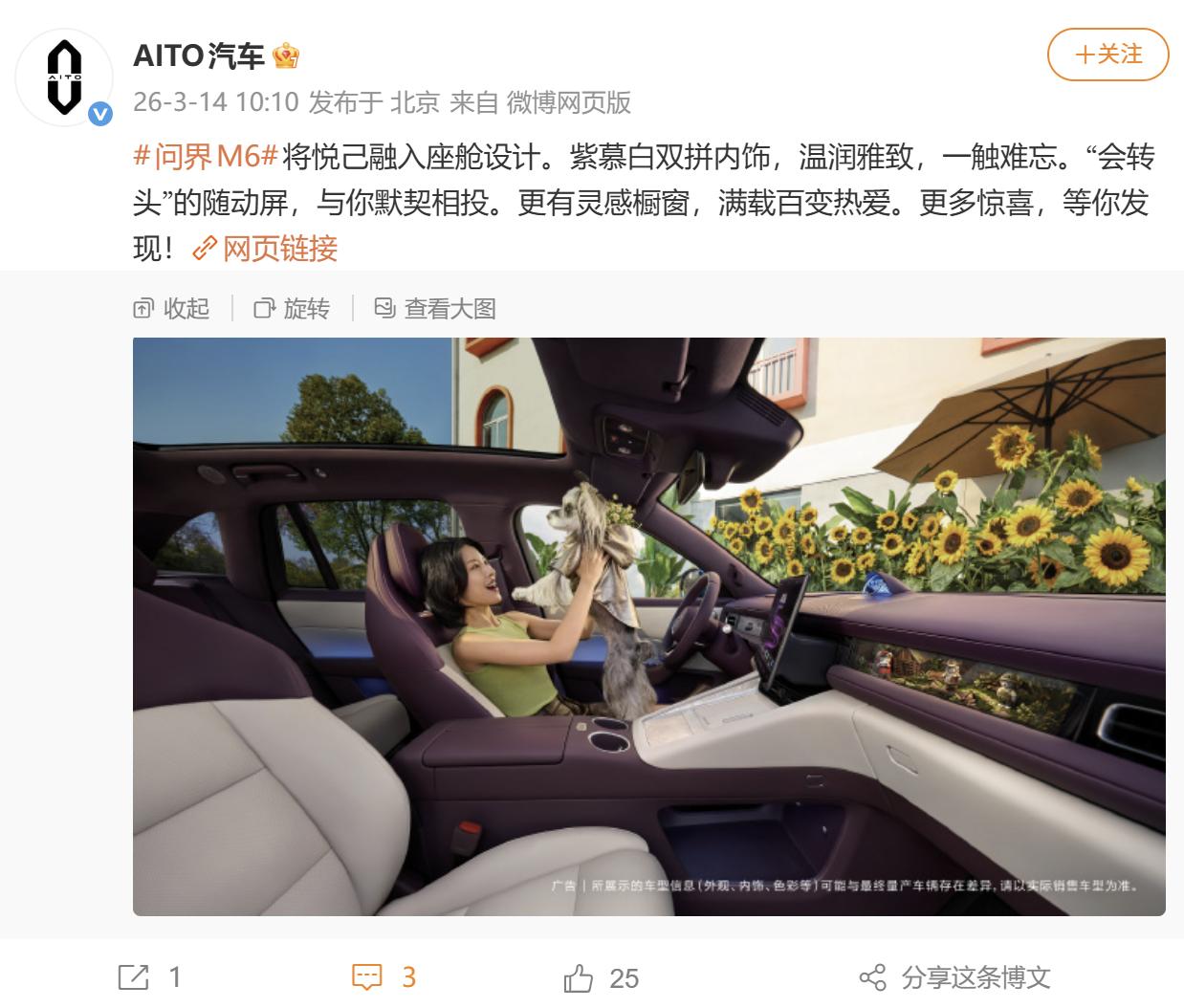Click the post timestamp 26-3-14 10:10

coord(216,102)
